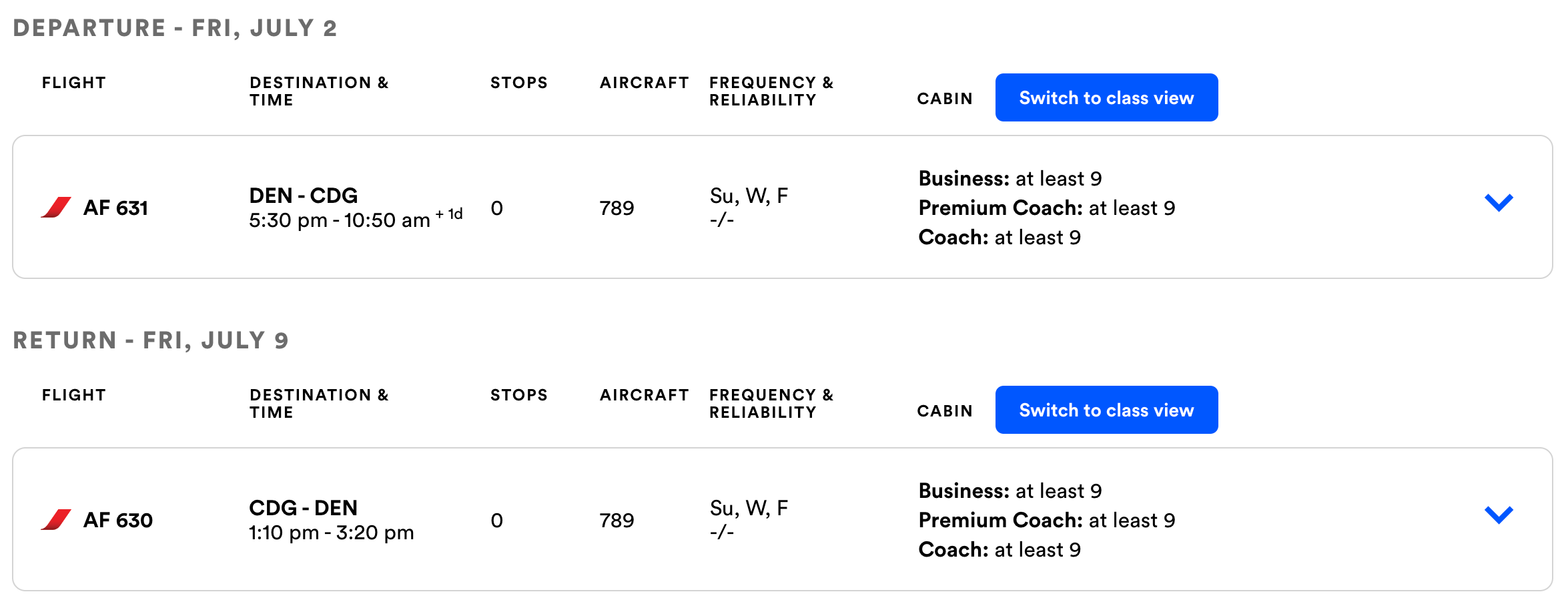Screen dimensions: 1568x602
Task: Select Premium Coach availability on the AF 630 row
Action: (x=1047, y=521)
